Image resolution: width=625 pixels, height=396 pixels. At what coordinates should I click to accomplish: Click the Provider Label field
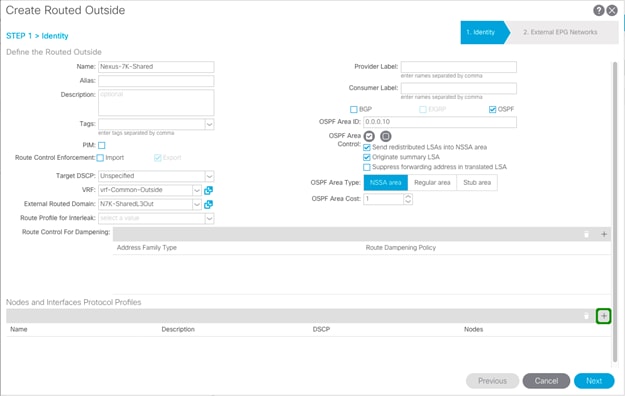(458, 67)
